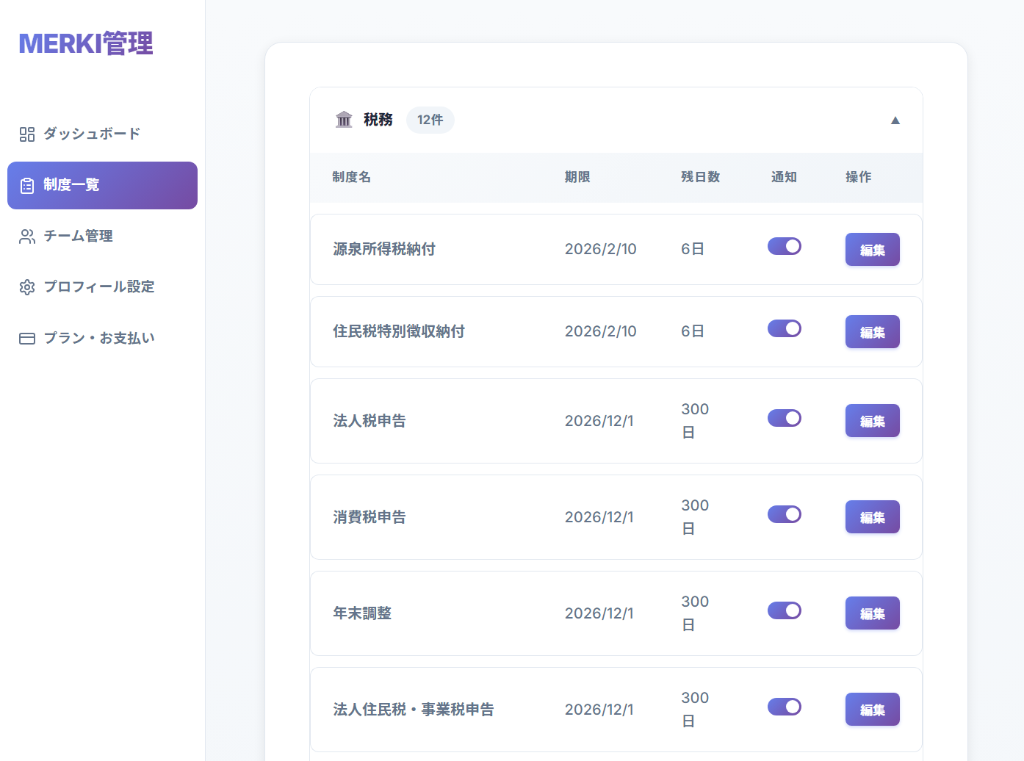This screenshot has width=1024, height=761.
Task: Toggle notification for 源泉所得税納付
Action: (784, 246)
